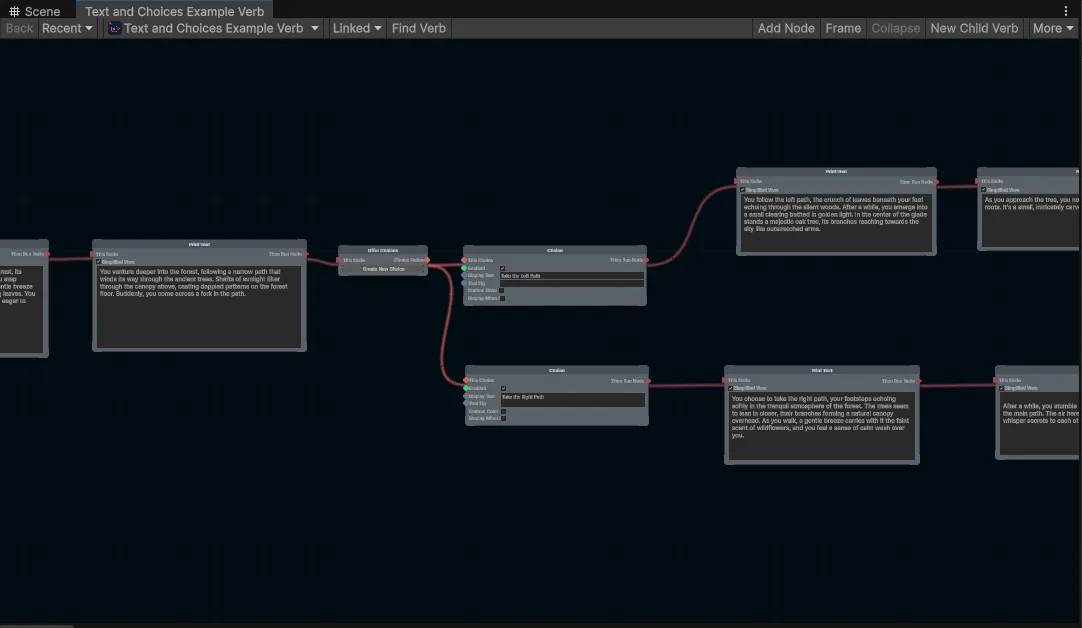Click the empty Tool Tip field on the Left Path choice

[572, 283]
